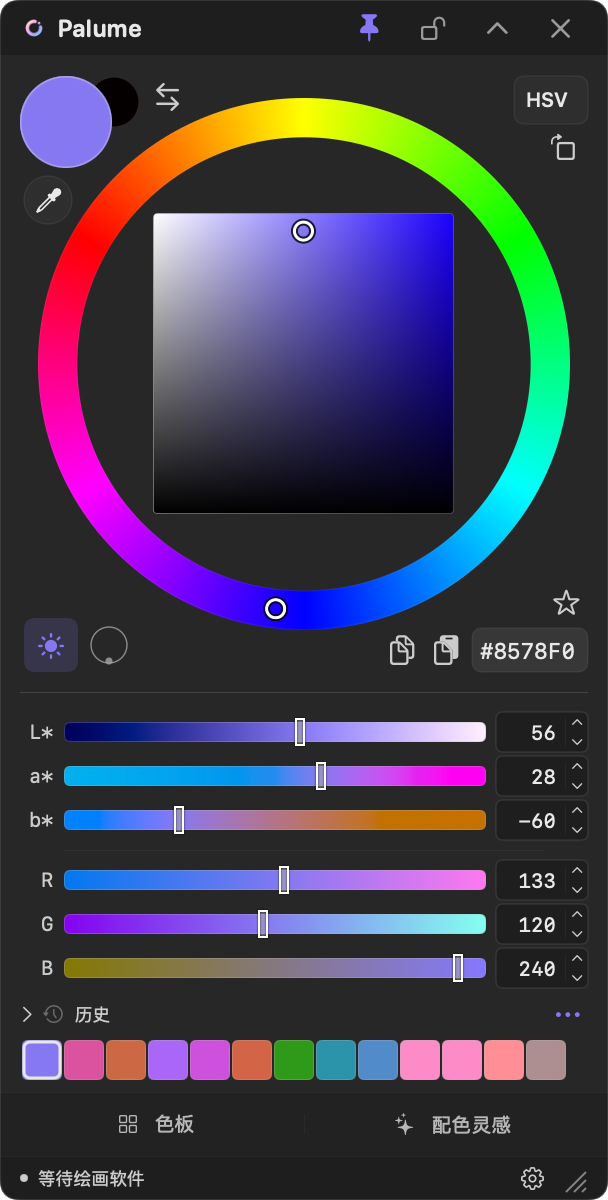This screenshot has height=1200, width=608.
Task: Click the 历史 label text
Action: 92,1014
